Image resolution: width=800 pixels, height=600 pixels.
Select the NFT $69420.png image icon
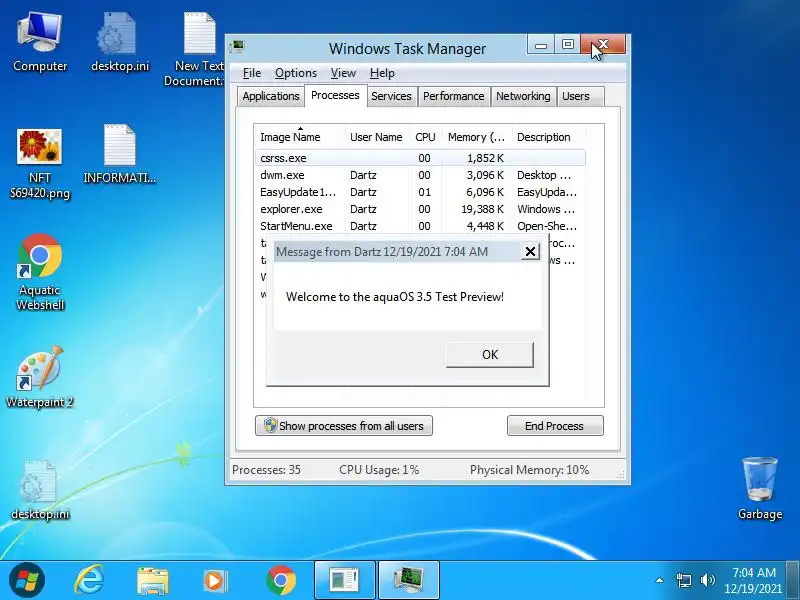click(40, 163)
